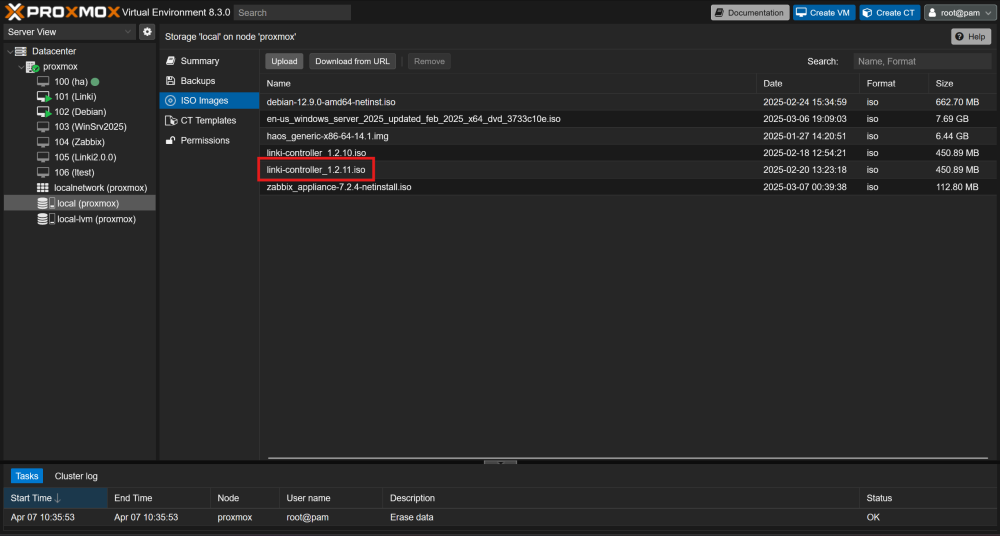Sort by the Date column header

point(808,84)
